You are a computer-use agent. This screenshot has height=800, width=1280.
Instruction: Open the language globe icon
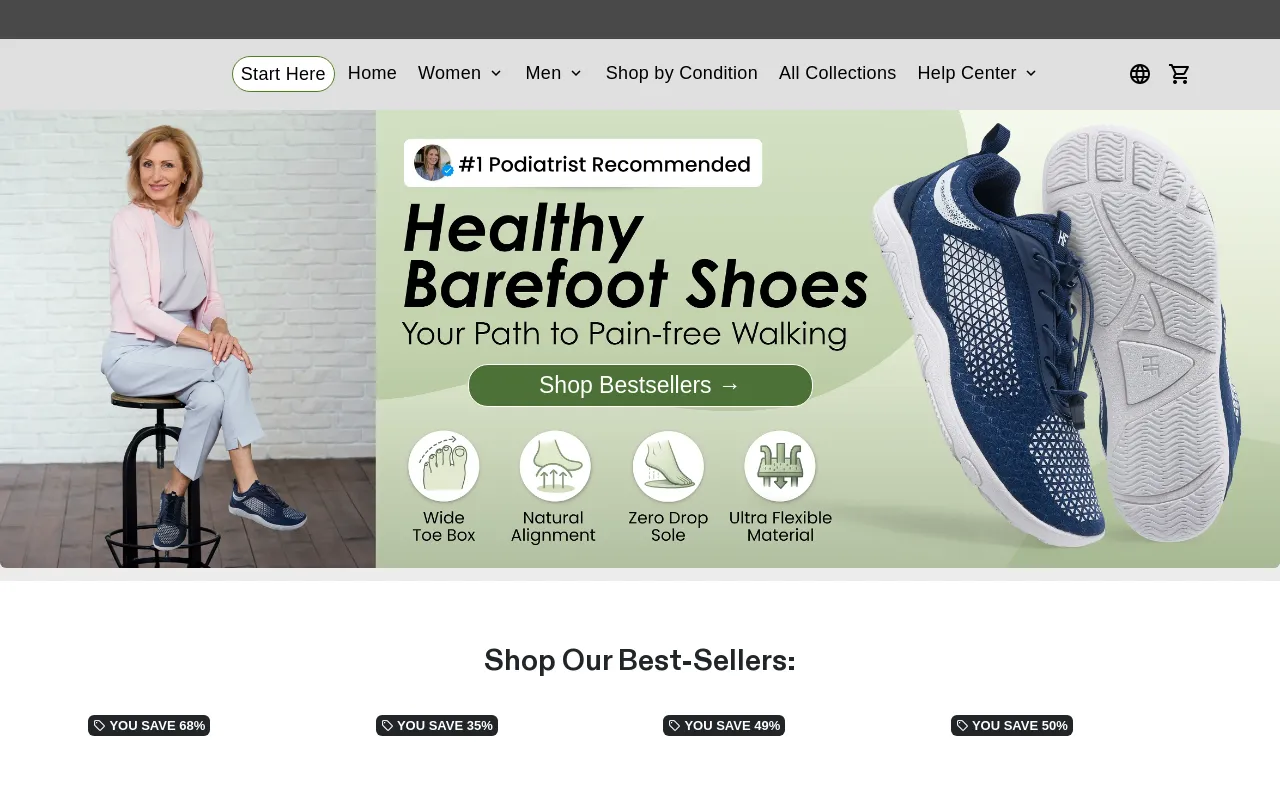coord(1140,74)
